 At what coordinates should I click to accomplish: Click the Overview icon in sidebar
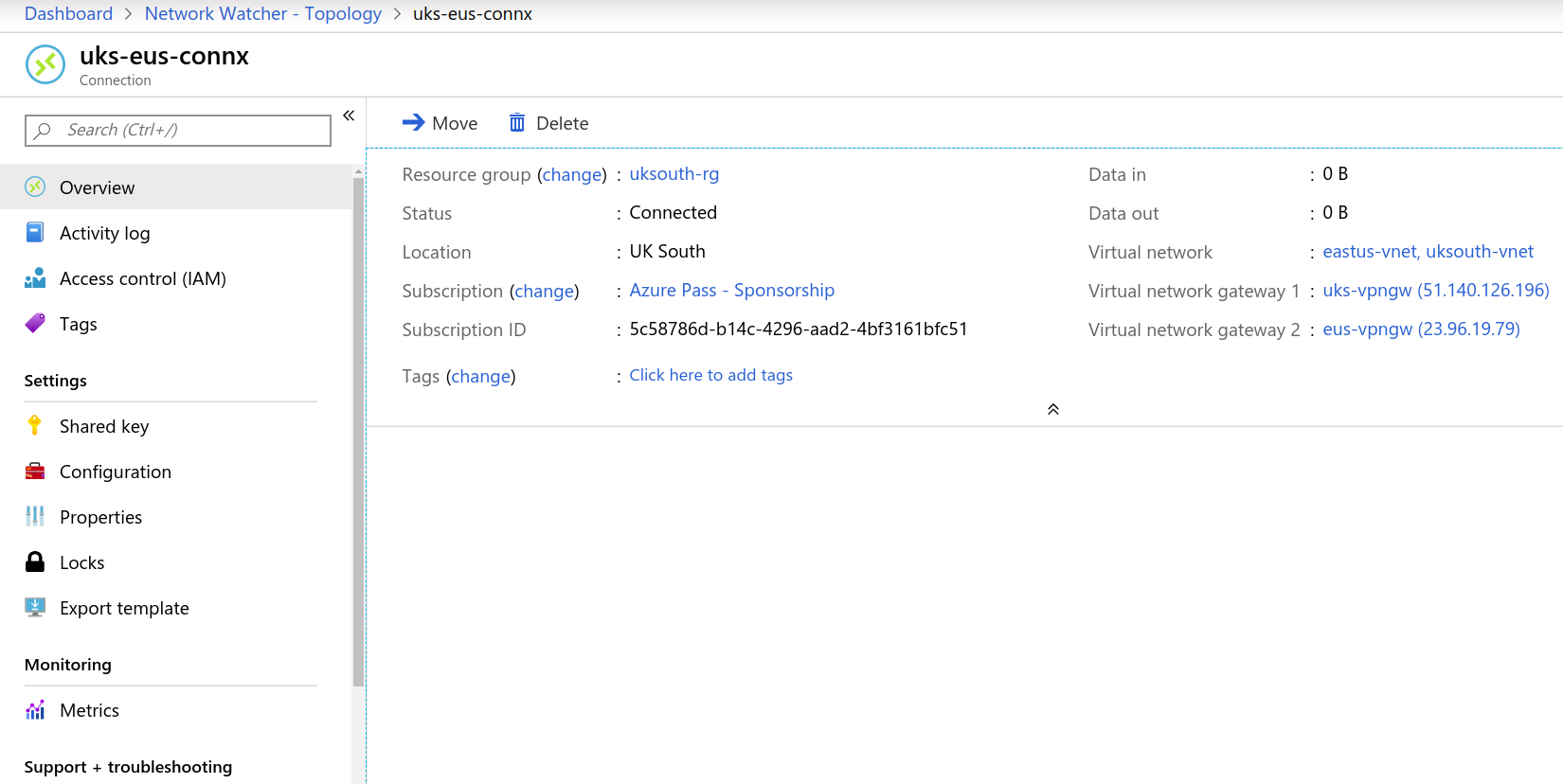pyautogui.click(x=35, y=187)
